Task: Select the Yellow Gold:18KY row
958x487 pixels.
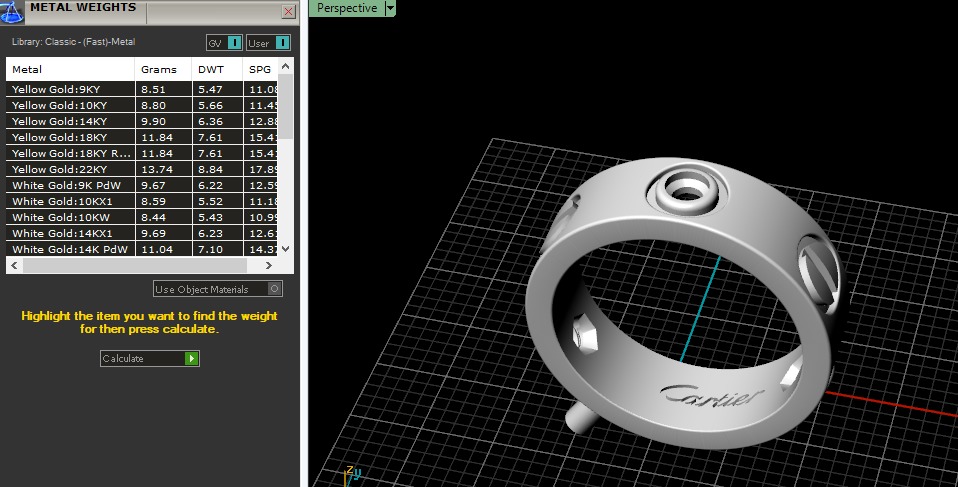Action: (142, 137)
